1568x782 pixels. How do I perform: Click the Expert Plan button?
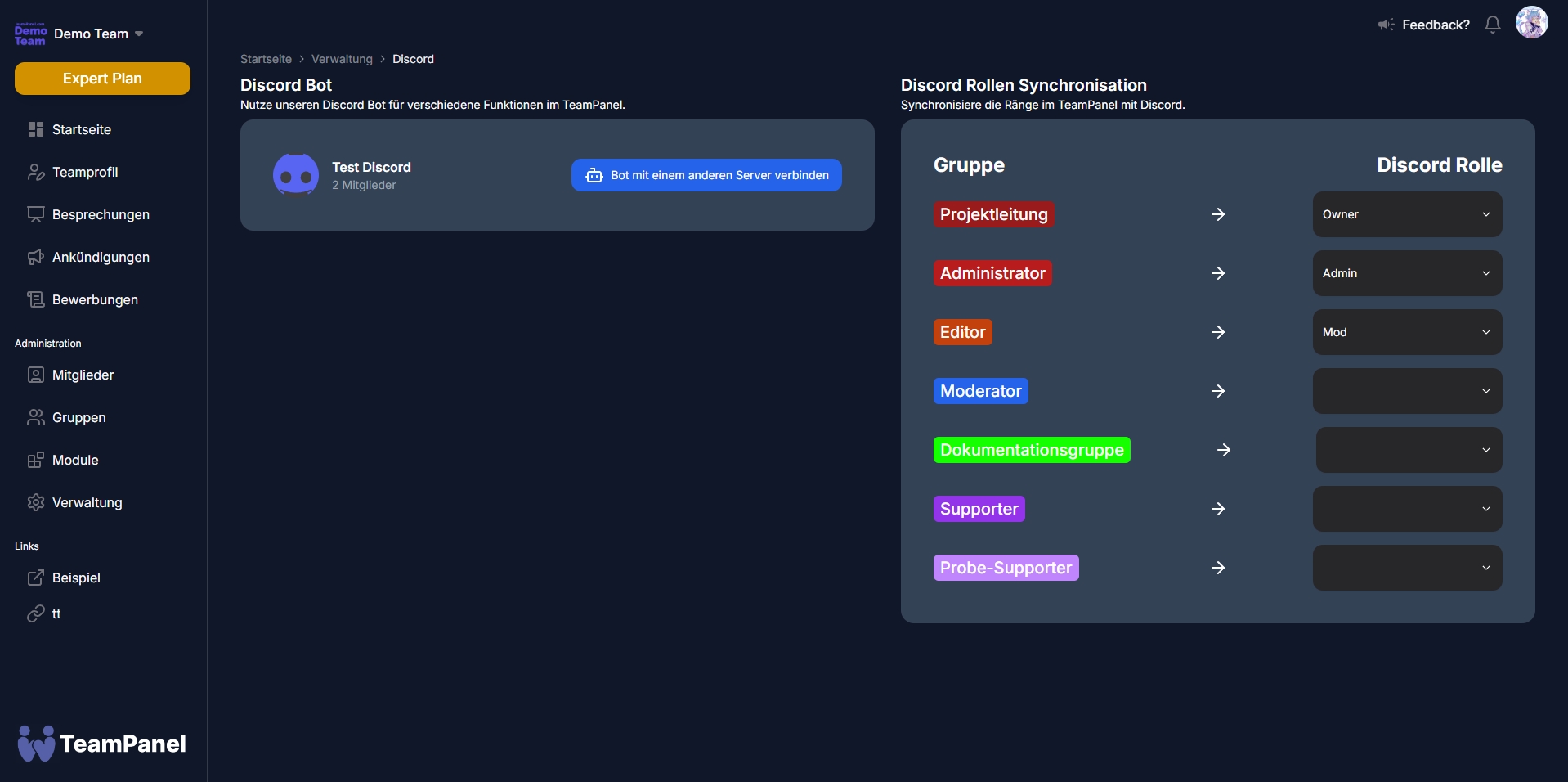[x=102, y=79]
